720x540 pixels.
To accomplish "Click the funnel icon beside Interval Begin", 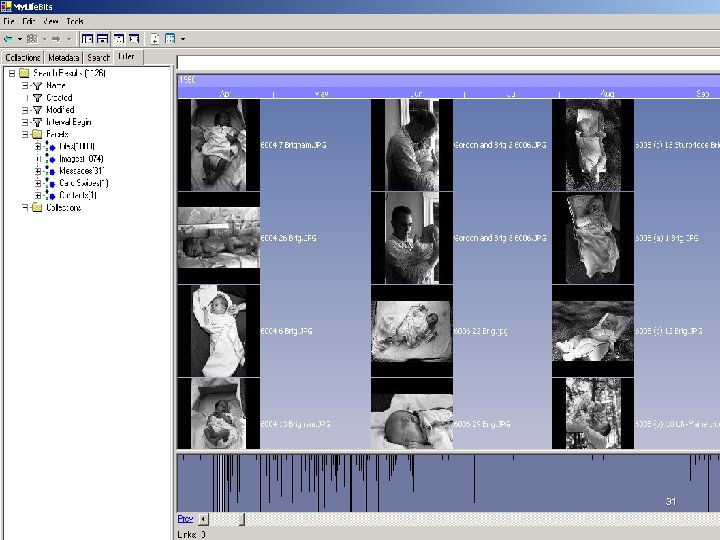I will (38, 122).
